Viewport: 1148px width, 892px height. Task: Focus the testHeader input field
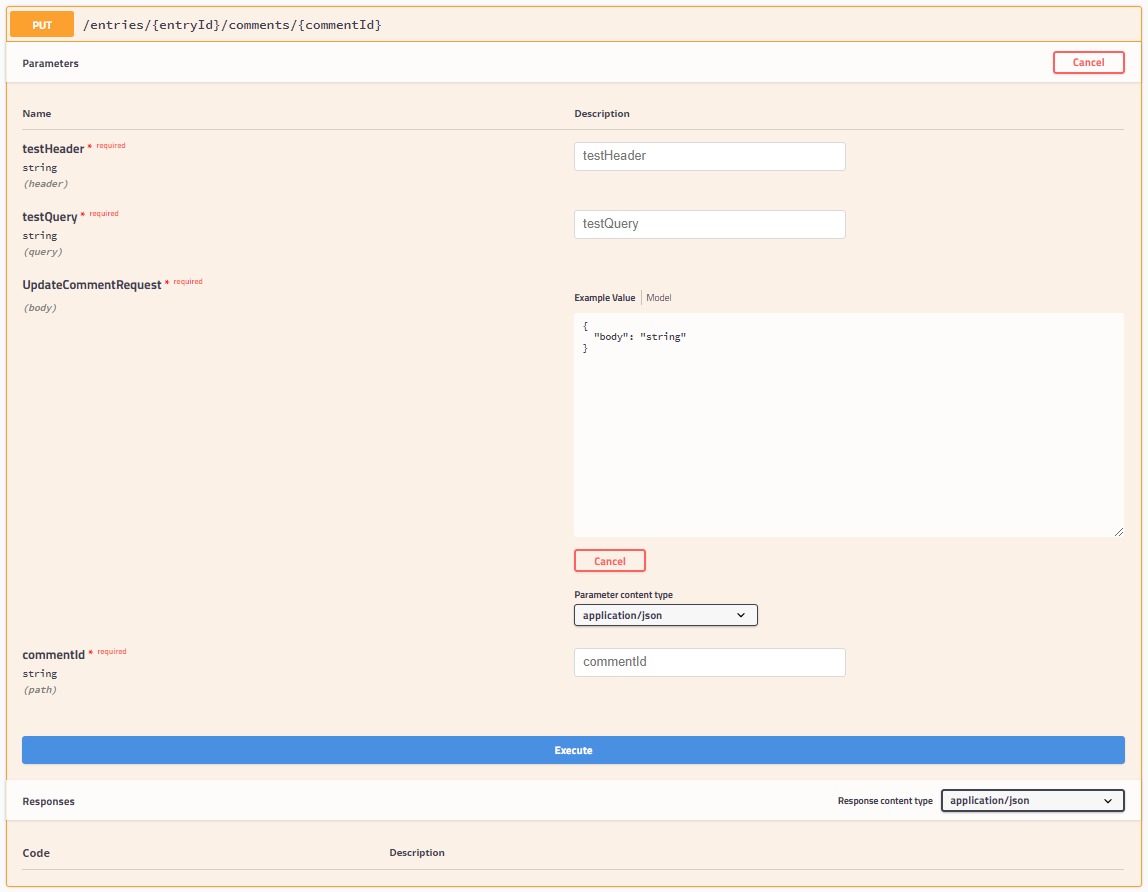709,156
